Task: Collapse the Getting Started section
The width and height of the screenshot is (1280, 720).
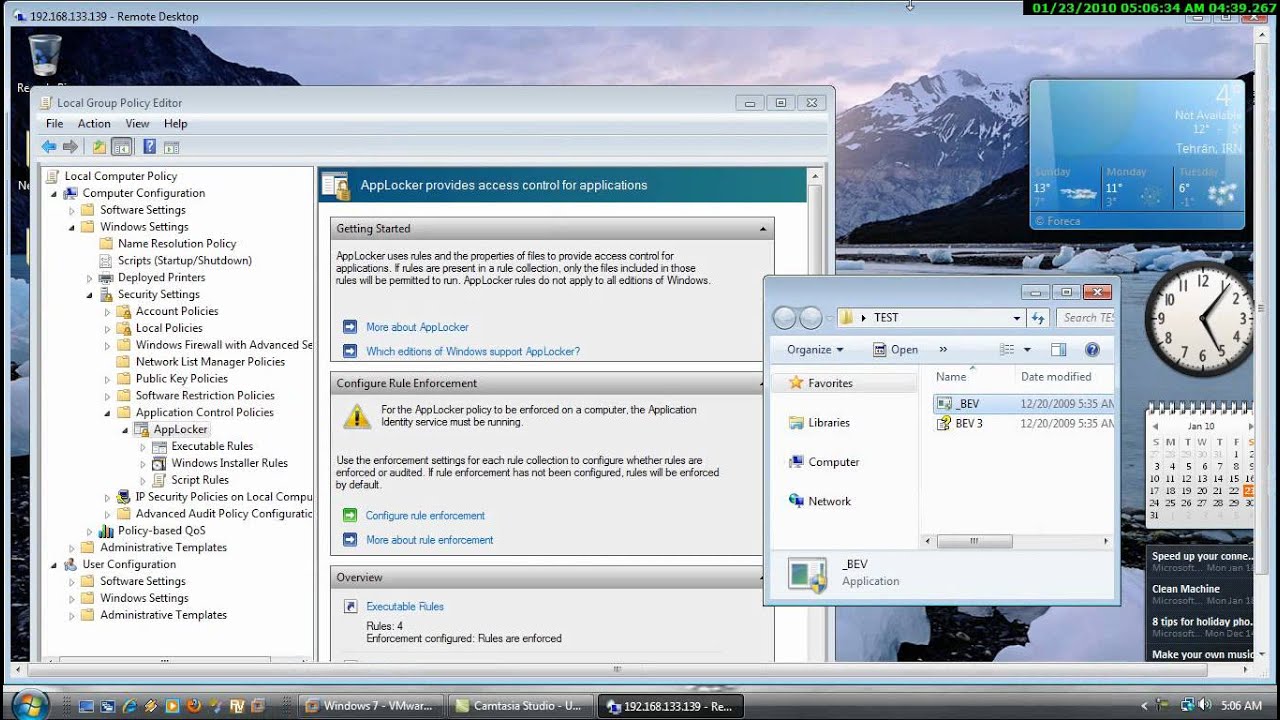Action: (x=762, y=229)
